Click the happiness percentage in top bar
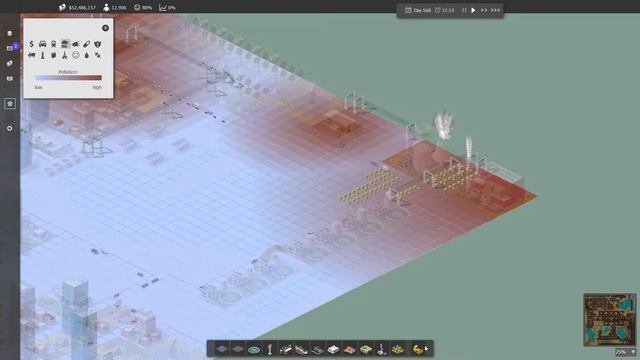This screenshot has height=360, width=640. (x=143, y=7)
